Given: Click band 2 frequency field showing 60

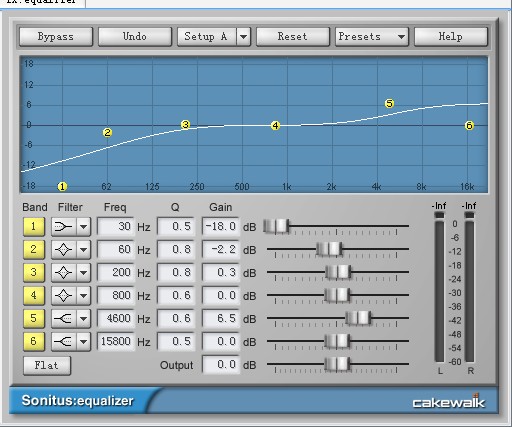Looking at the screenshot, I should click(x=116, y=249).
